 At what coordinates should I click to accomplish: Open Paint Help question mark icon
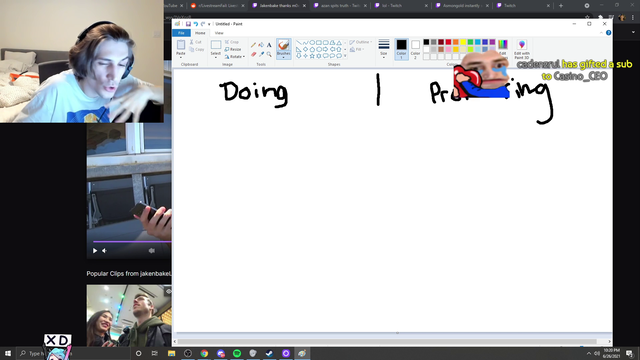(x=608, y=33)
